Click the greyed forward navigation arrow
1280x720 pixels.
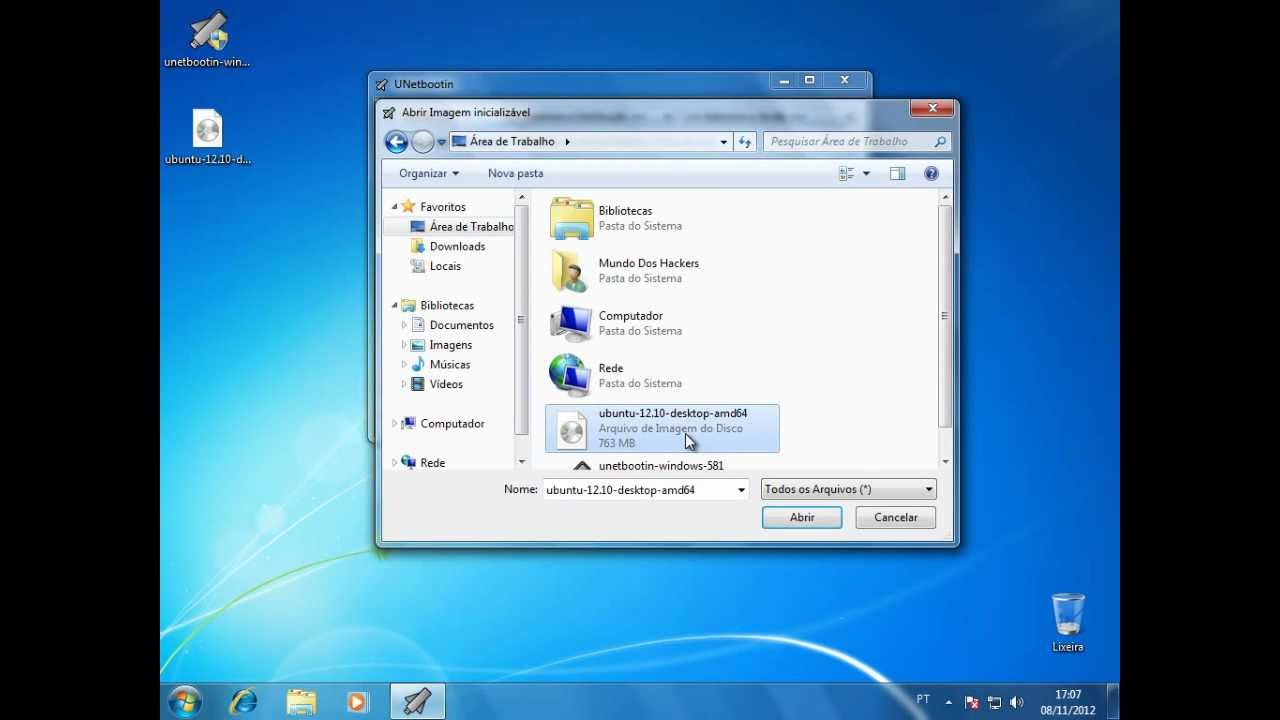(423, 142)
